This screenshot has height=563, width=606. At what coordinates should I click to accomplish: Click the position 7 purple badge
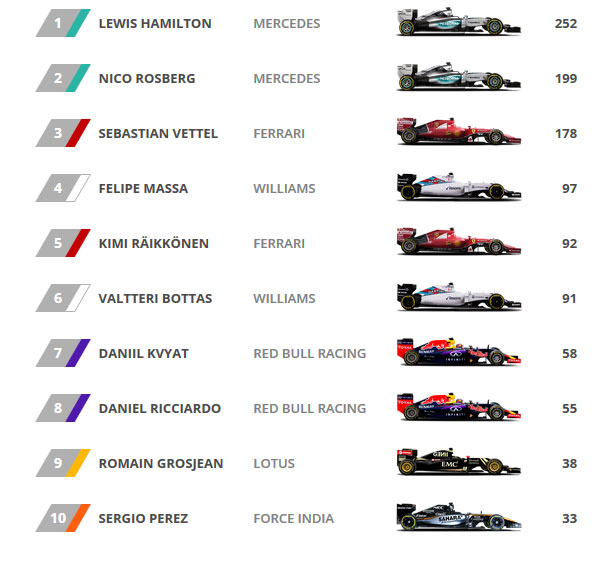point(63,353)
